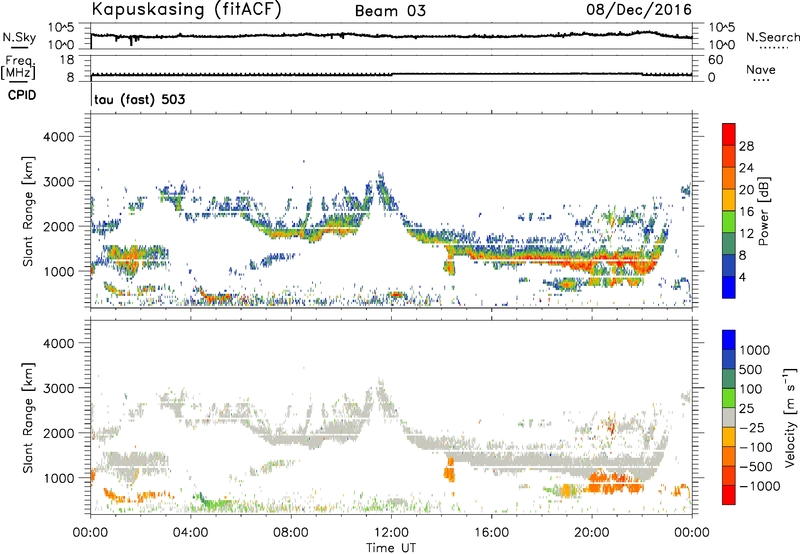The width and height of the screenshot is (800, 554).
Task: Click the date 08/Dec/2016
Action: [x=639, y=10]
